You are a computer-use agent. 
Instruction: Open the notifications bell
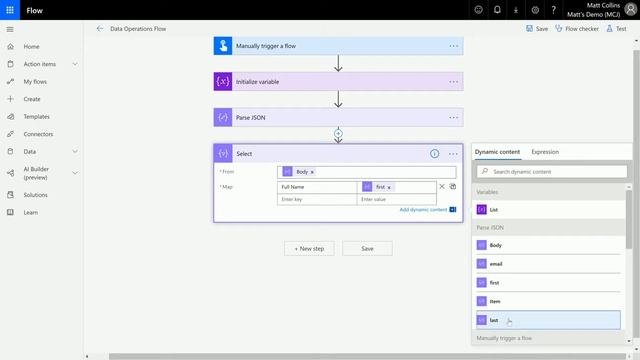[x=497, y=10]
